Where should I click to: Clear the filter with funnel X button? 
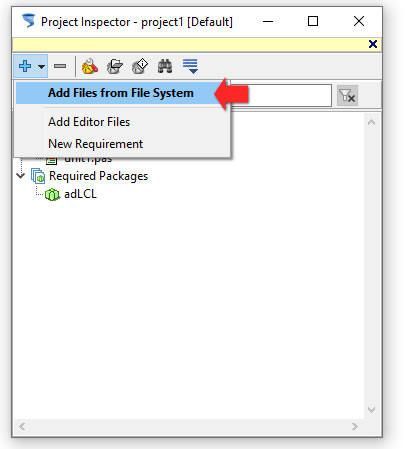(x=347, y=96)
